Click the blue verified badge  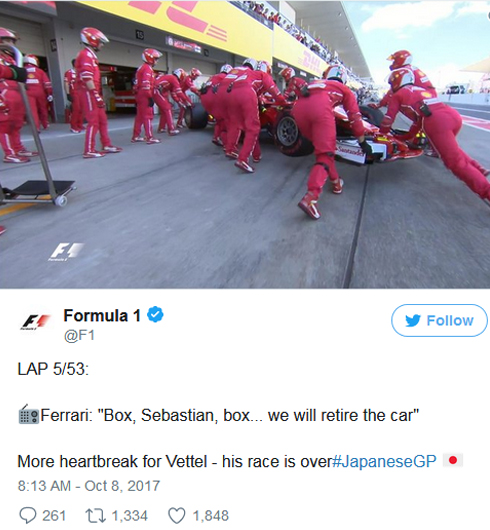[x=155, y=314]
